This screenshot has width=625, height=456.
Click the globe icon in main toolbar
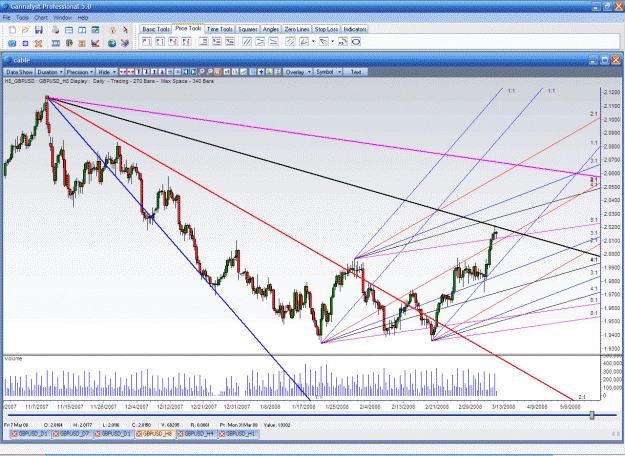click(x=112, y=43)
